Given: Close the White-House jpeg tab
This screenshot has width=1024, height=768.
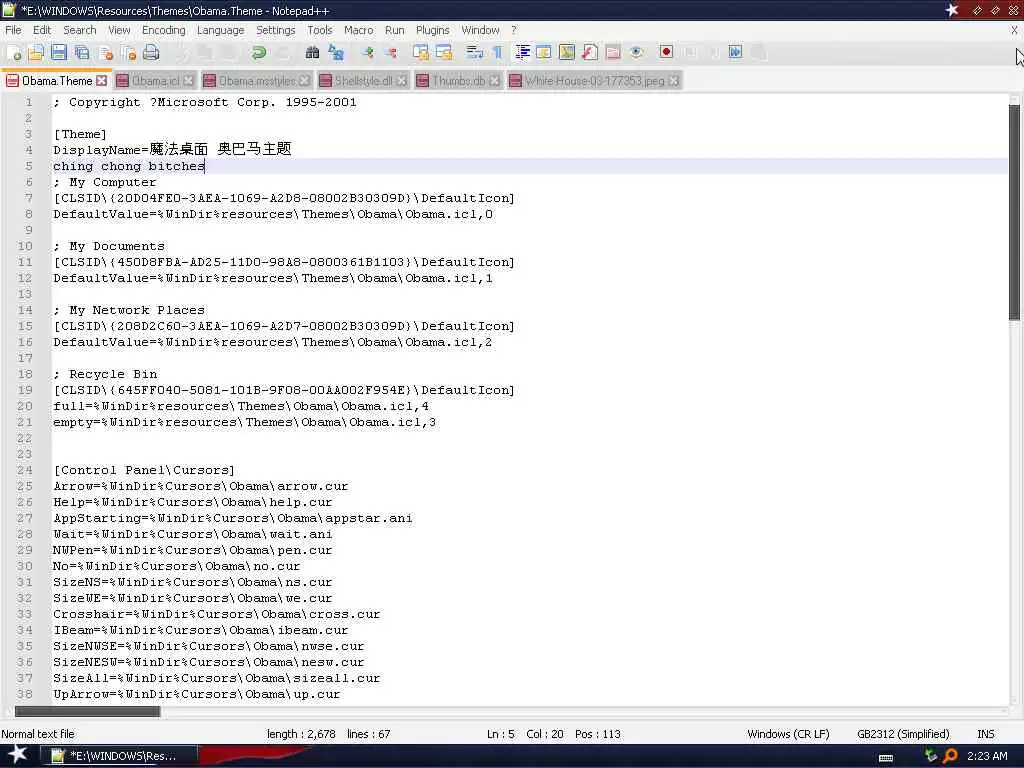Looking at the screenshot, I should (x=673, y=80).
